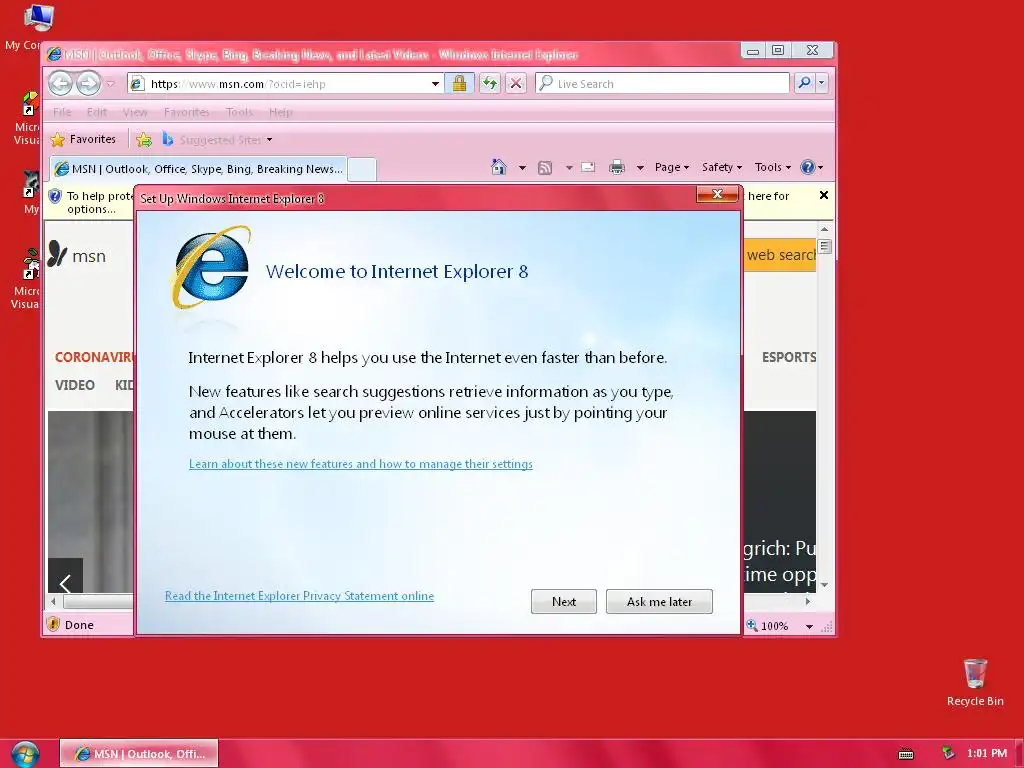Click the status bar security warning icon
1024x768 pixels.
point(54,624)
